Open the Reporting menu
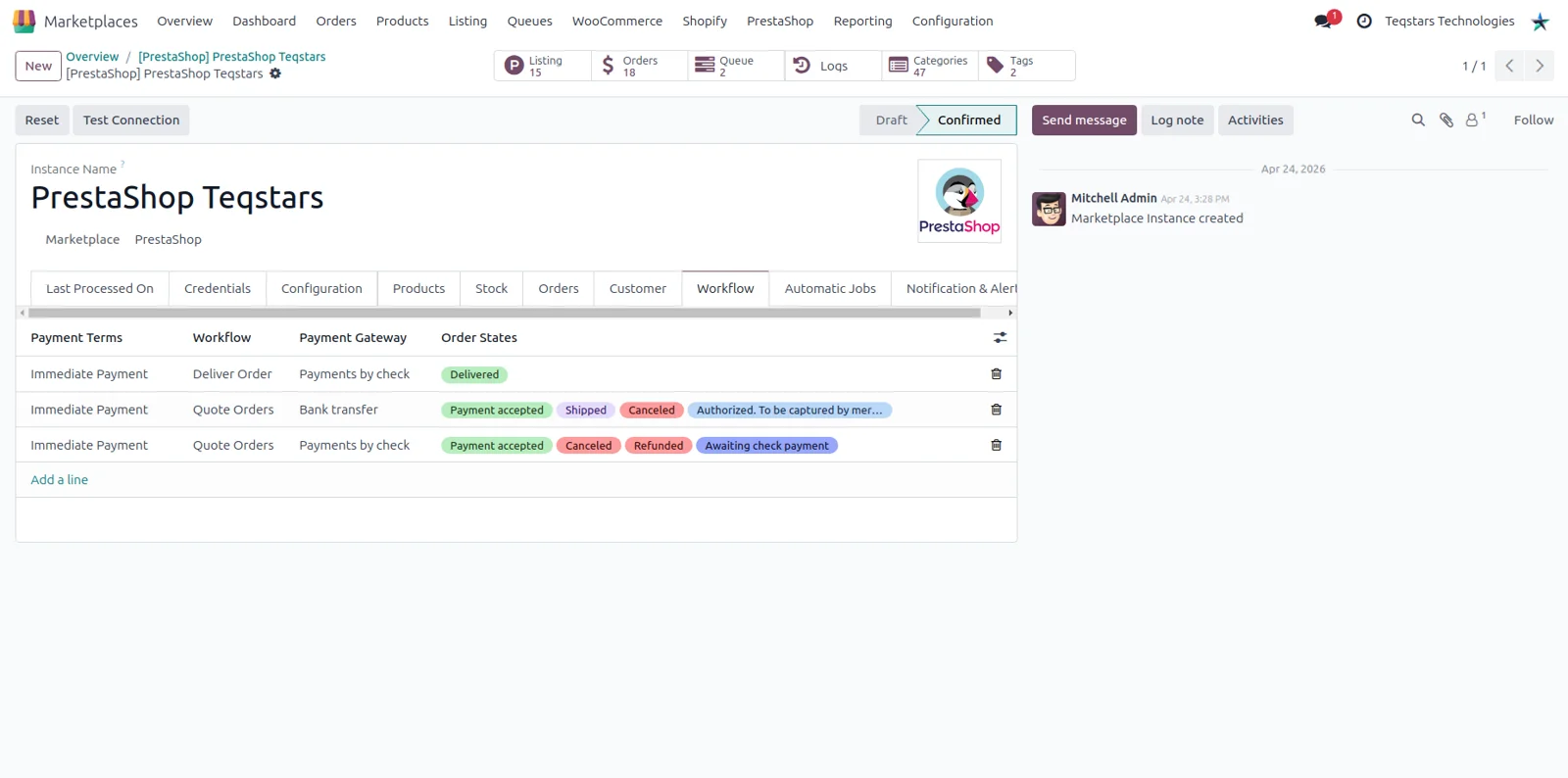The image size is (1568, 778). pyautogui.click(x=863, y=21)
